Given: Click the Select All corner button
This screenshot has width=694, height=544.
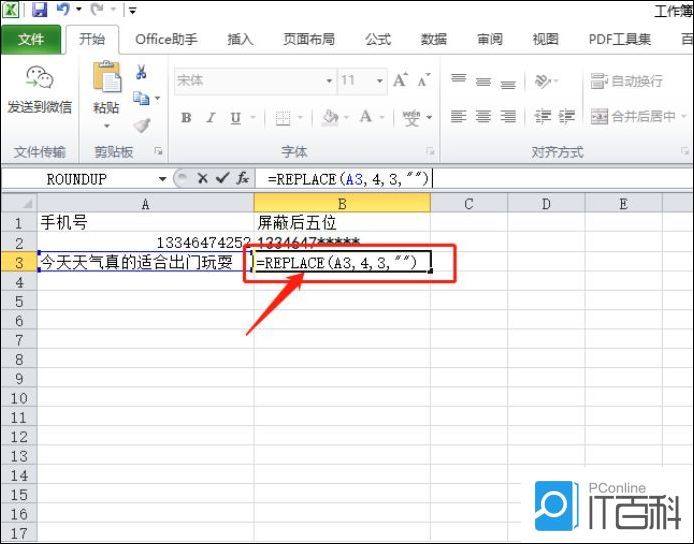Looking at the screenshot, I should (19, 203).
